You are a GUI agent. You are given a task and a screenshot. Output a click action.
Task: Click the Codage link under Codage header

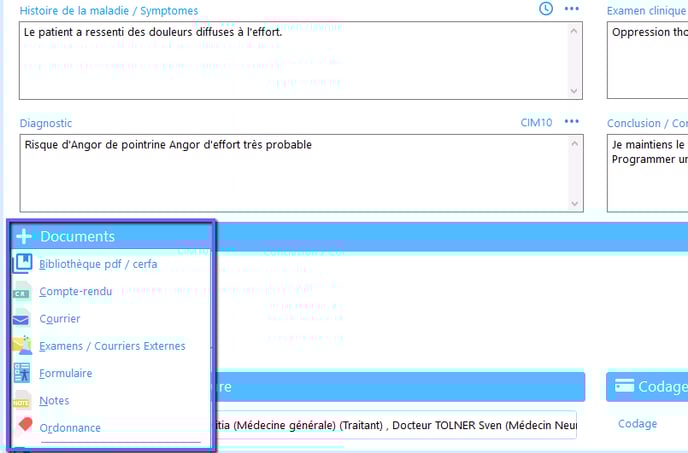click(637, 424)
